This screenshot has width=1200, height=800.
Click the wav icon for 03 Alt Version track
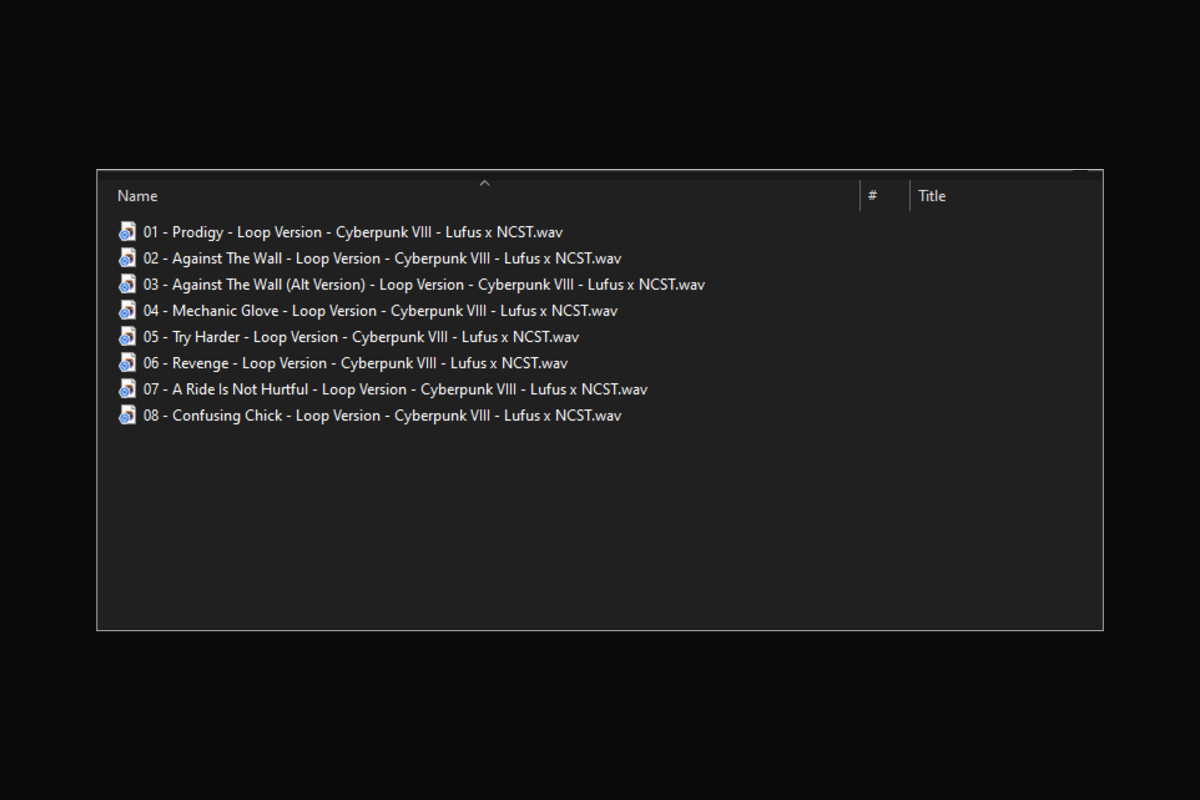127,284
